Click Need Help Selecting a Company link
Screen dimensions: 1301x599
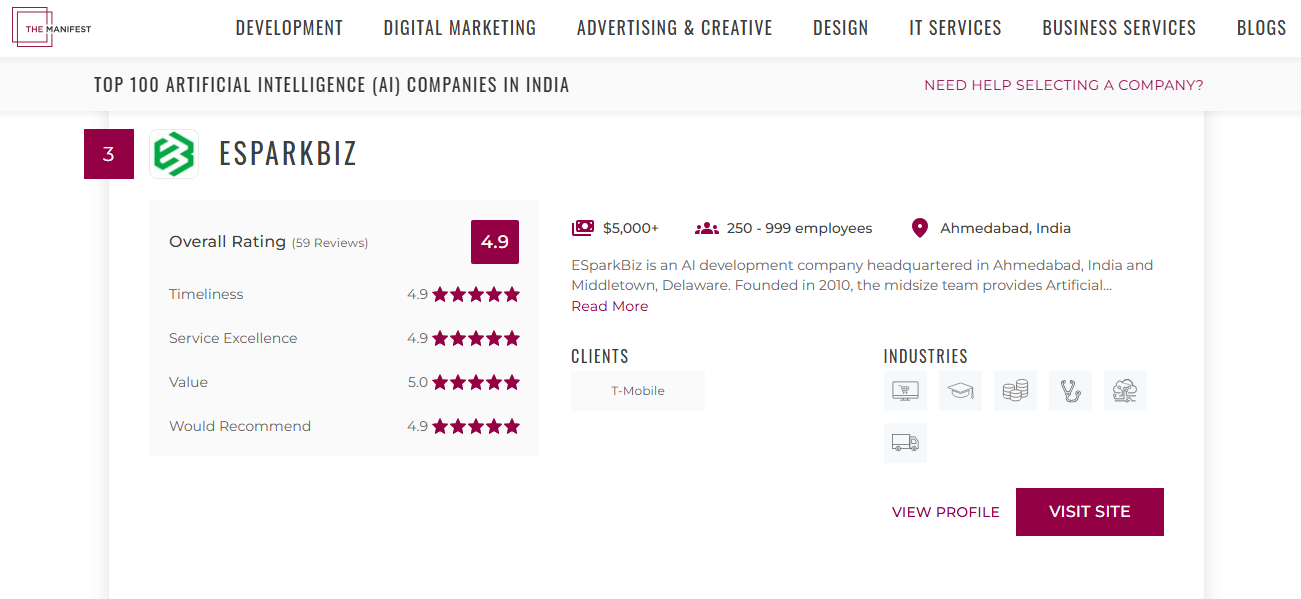point(1064,85)
